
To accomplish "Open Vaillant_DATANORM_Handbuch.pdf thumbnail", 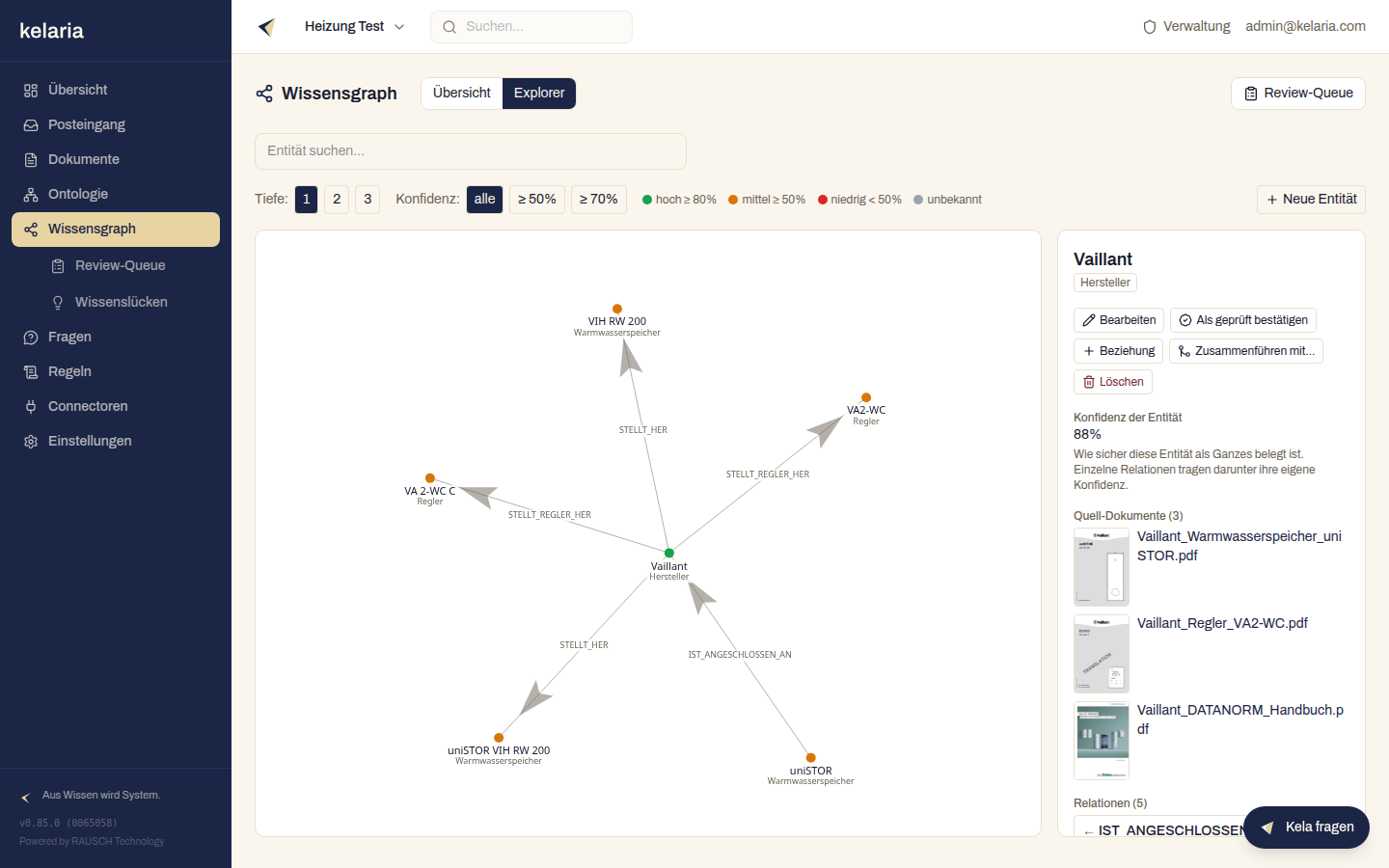I will [x=1102, y=741].
